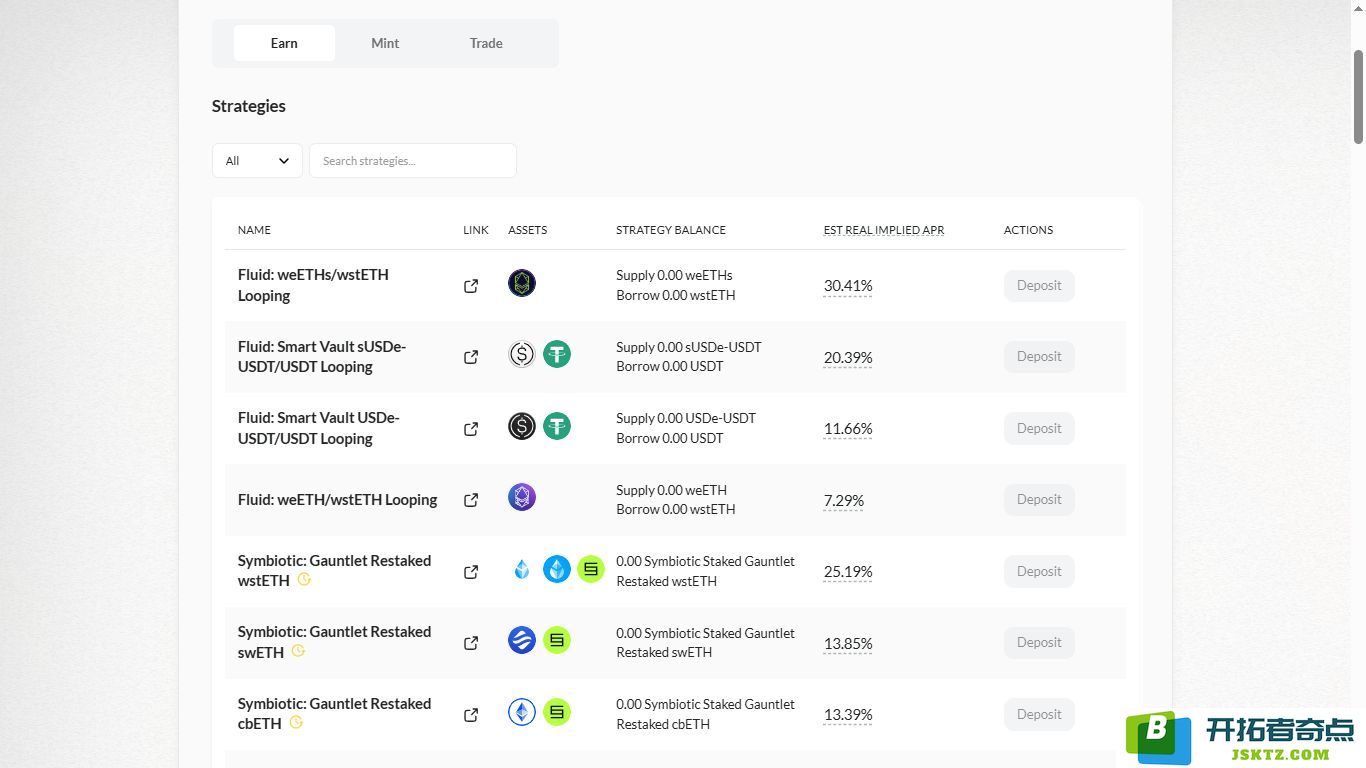Viewport: 1366px width, 768px height.
Task: Click EST REAL IMPLIED APR column header
Action: (x=884, y=230)
